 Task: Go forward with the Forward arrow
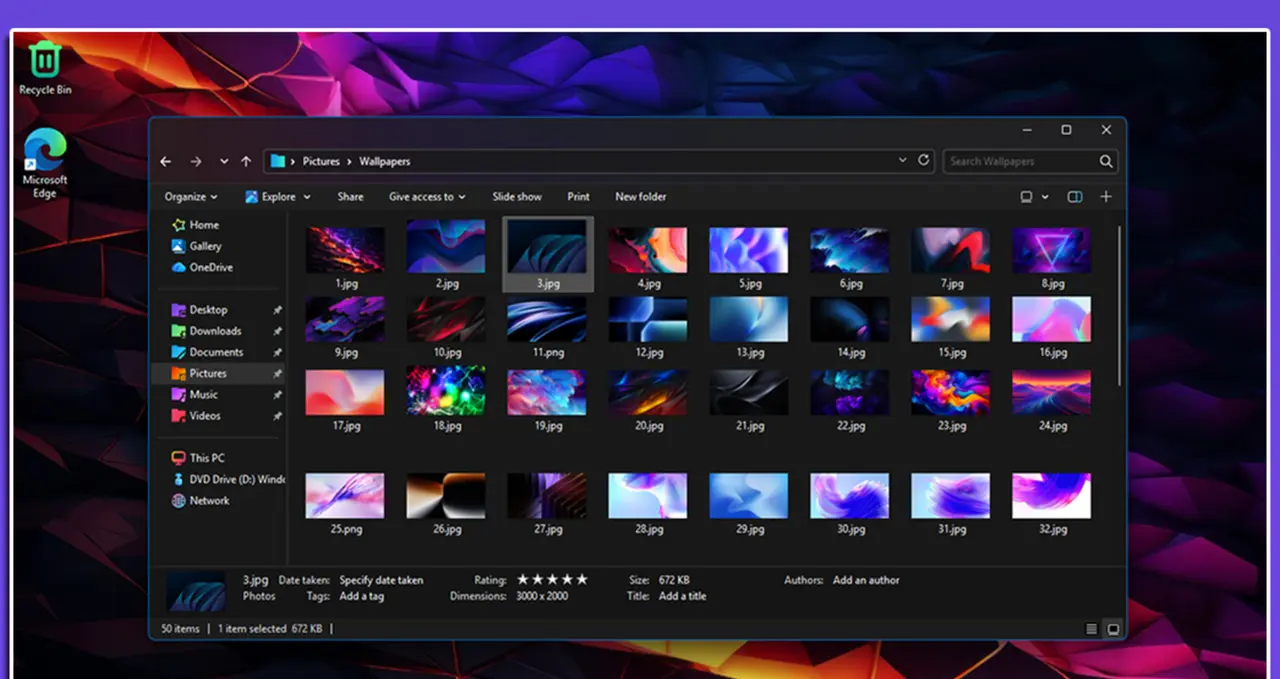click(196, 161)
